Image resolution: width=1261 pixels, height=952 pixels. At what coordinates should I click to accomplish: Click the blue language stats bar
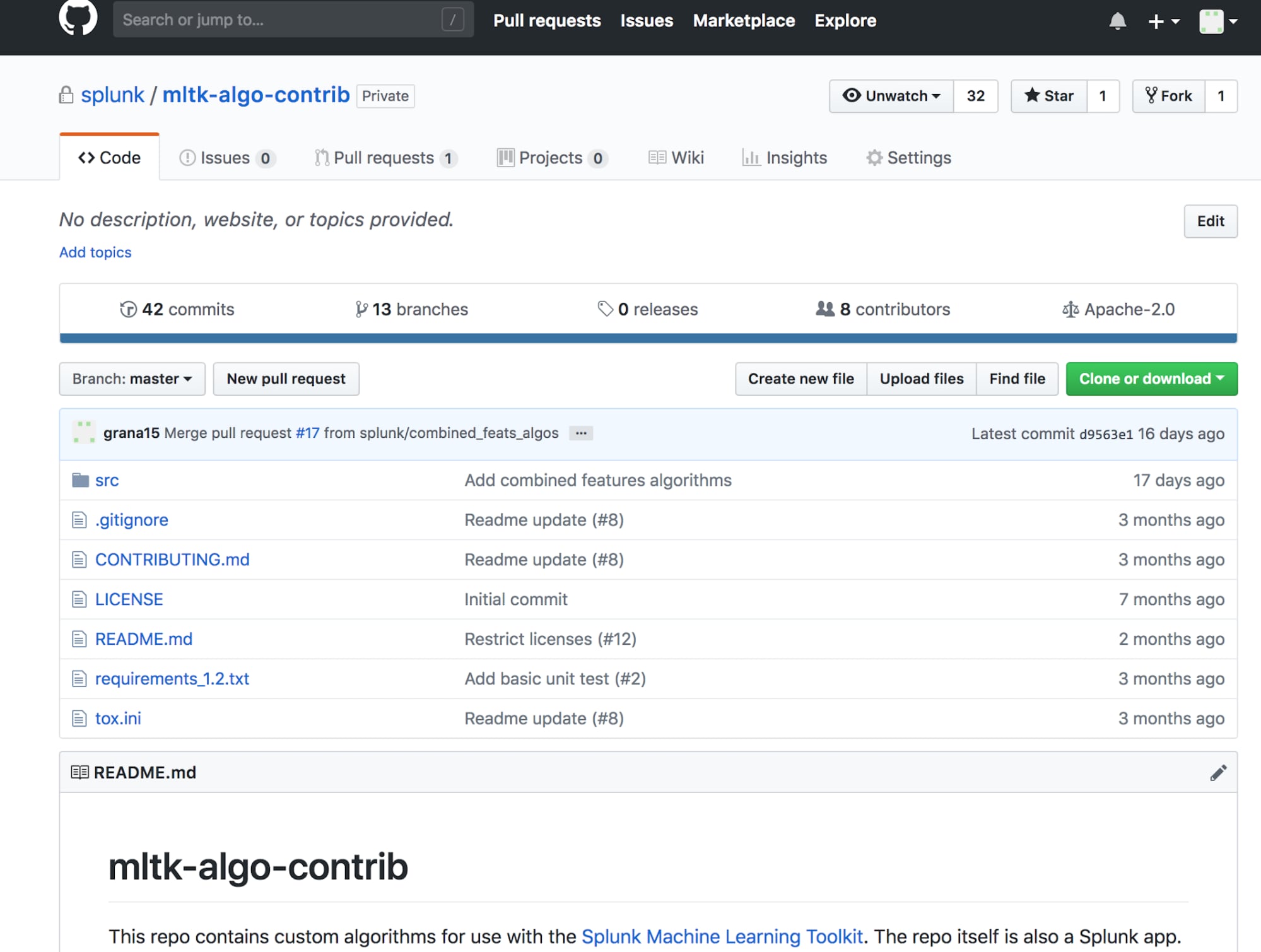pos(648,338)
